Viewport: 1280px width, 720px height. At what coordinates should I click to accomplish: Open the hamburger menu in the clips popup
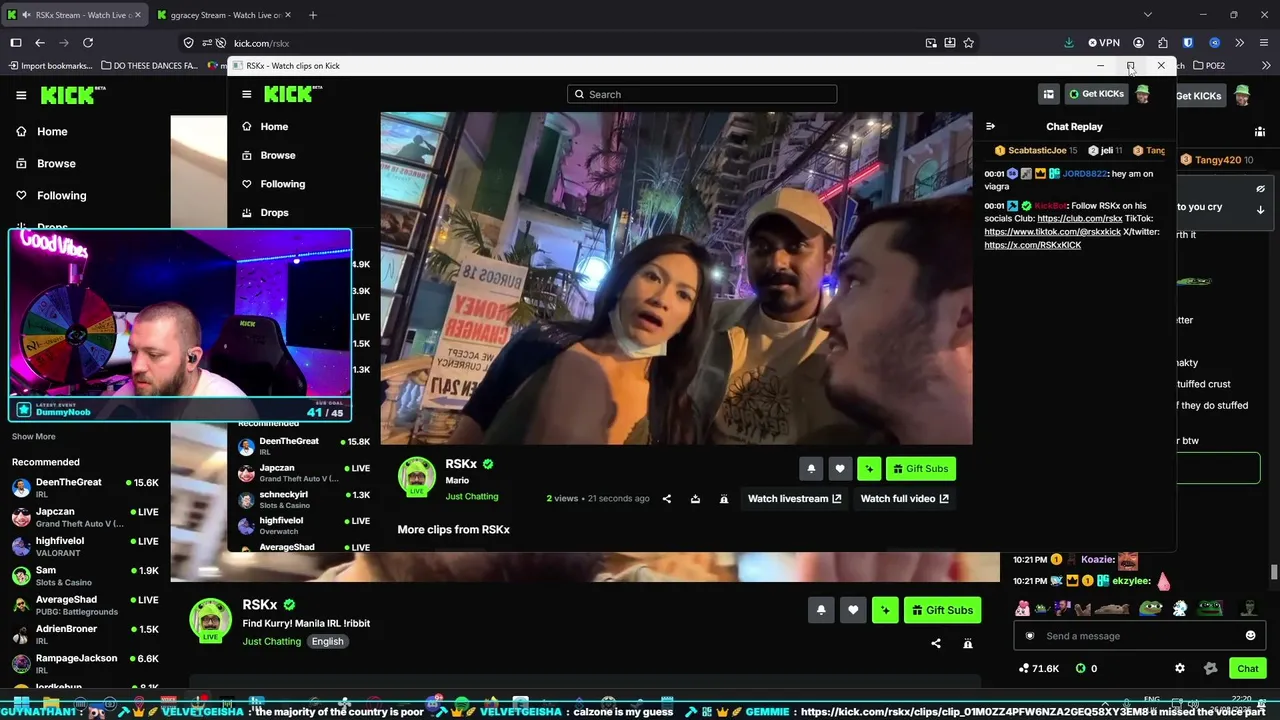pos(247,94)
